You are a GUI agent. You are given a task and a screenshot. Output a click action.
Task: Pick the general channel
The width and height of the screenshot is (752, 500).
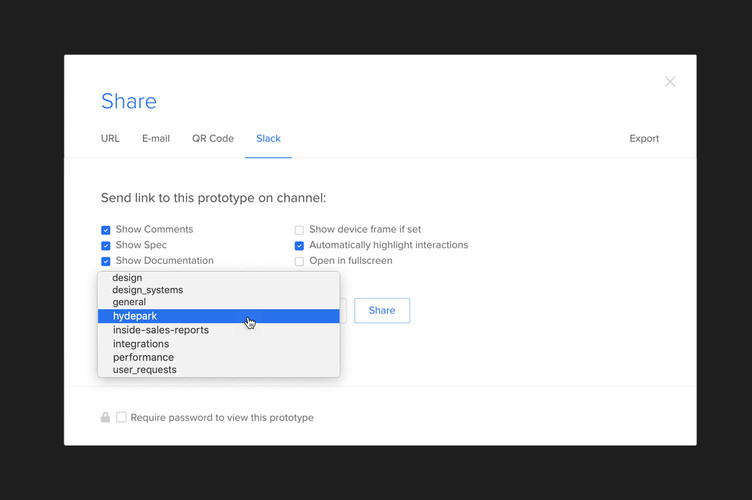[219, 302]
